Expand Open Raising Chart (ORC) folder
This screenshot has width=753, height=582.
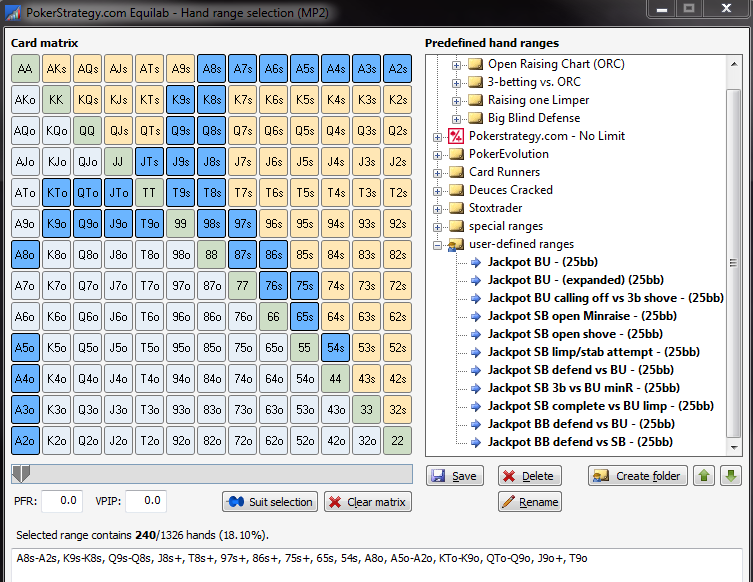coord(456,65)
